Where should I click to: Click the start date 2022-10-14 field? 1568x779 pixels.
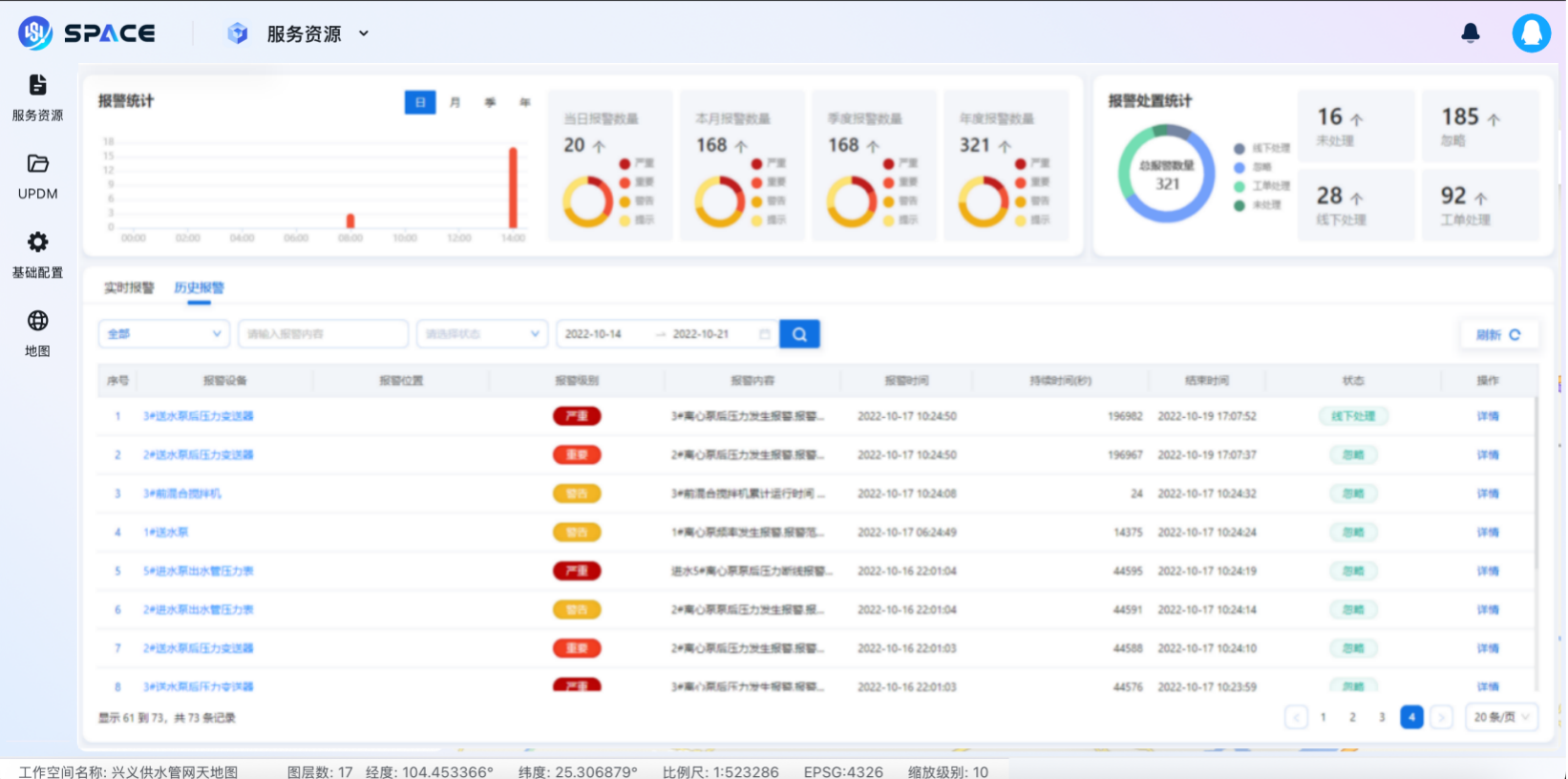(593, 334)
